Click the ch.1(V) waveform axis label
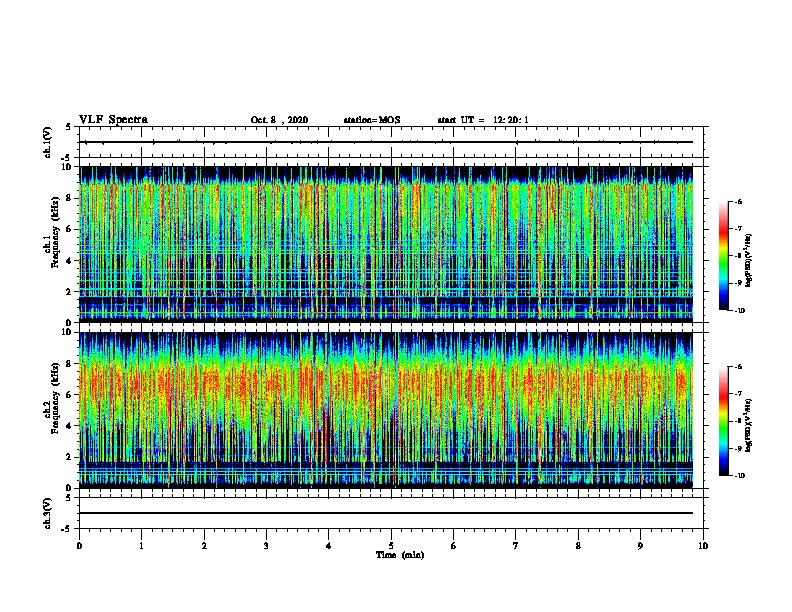 [x=48, y=142]
